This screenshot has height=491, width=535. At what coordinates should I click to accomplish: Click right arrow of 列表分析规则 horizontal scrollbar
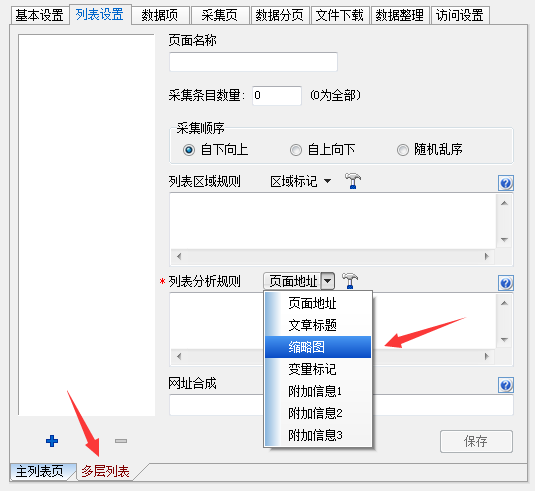point(487,357)
